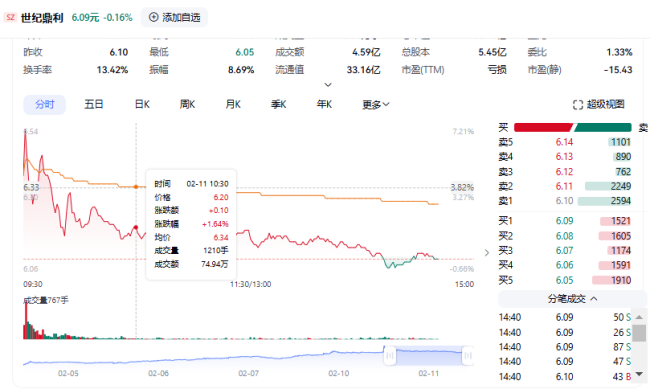Viewport: 650px width, 389px height.
Task: Click the 市盈(静) value -15.43
Action: (x=618, y=70)
